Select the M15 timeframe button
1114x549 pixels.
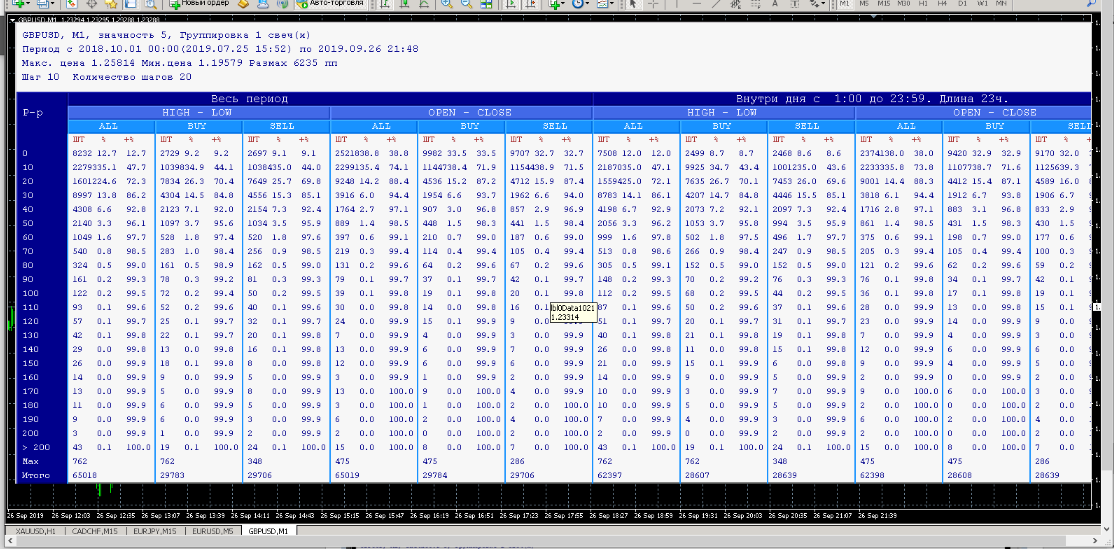coord(883,4)
